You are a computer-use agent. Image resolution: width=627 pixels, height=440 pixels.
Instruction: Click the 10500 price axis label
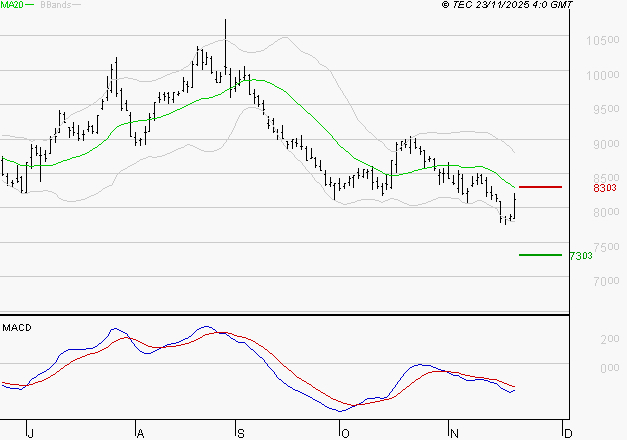[x=603, y=40]
